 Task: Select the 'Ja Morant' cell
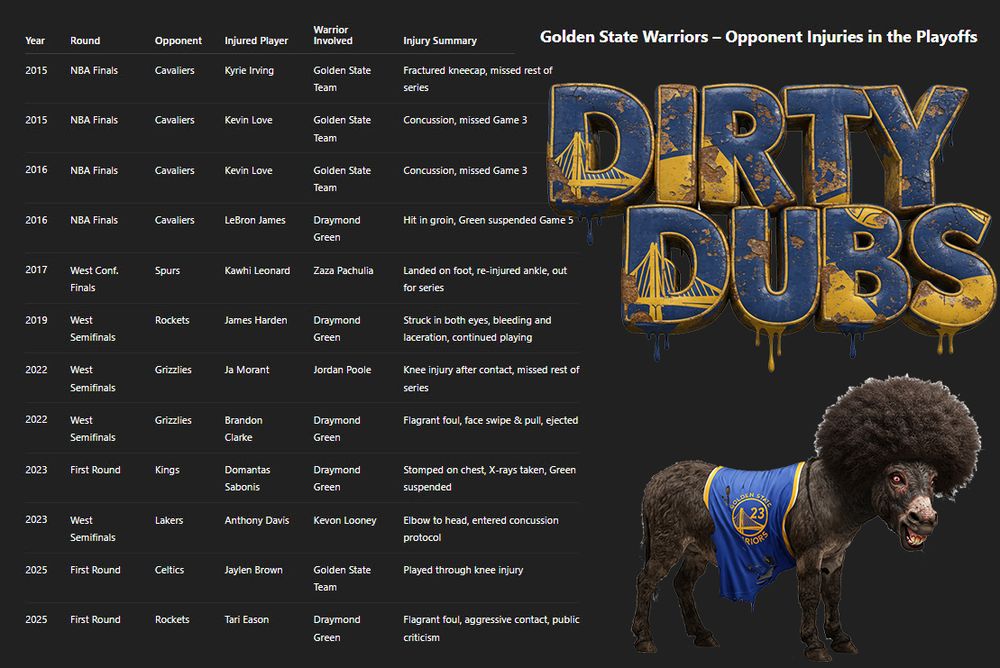tap(247, 370)
